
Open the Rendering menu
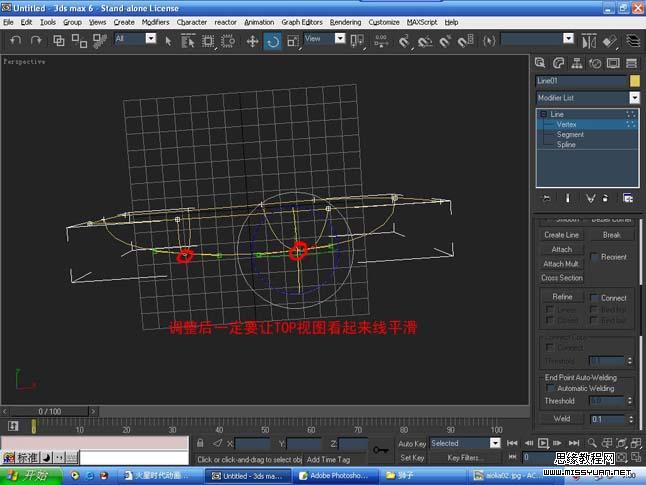[345, 22]
